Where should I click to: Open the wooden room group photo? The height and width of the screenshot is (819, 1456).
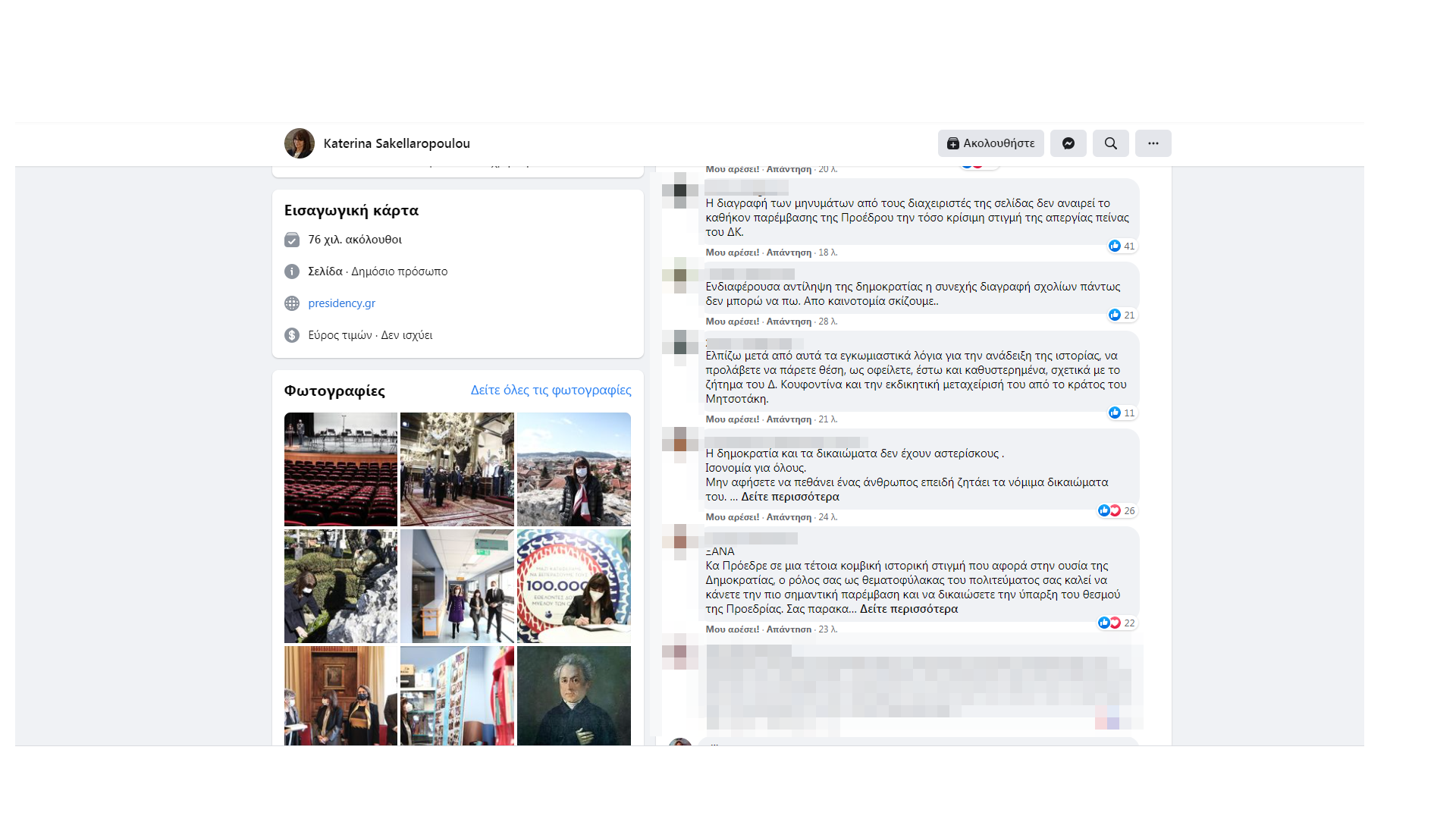tap(340, 695)
